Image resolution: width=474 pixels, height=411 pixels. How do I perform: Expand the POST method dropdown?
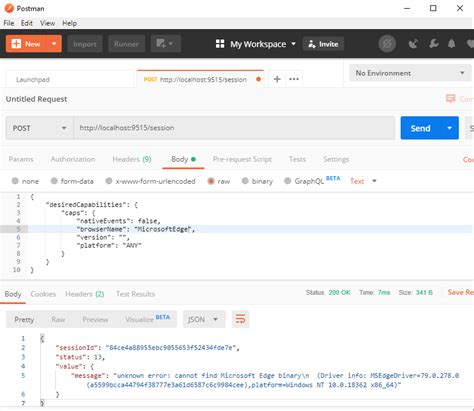(x=40, y=128)
